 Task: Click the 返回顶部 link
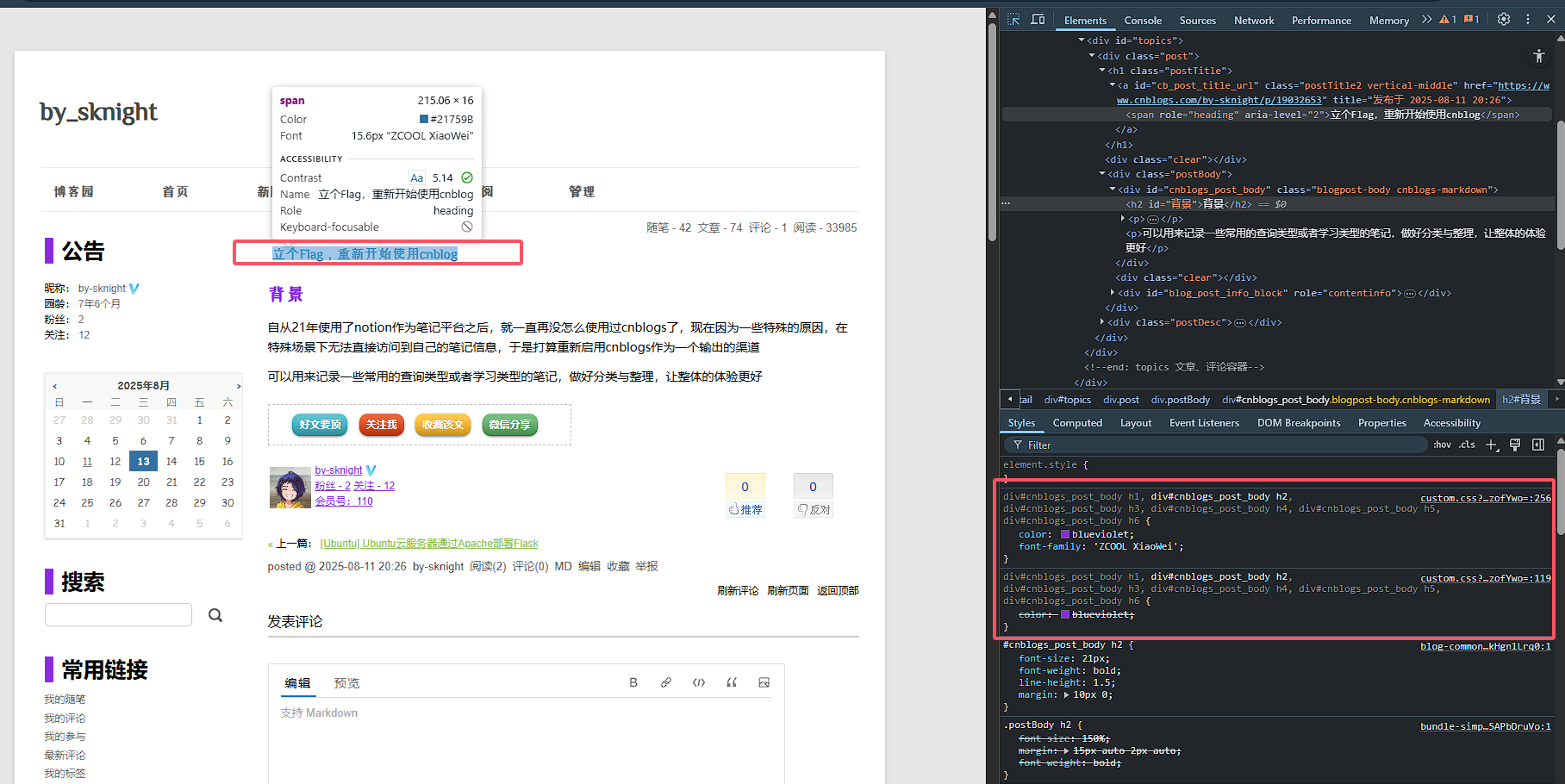[x=838, y=591]
